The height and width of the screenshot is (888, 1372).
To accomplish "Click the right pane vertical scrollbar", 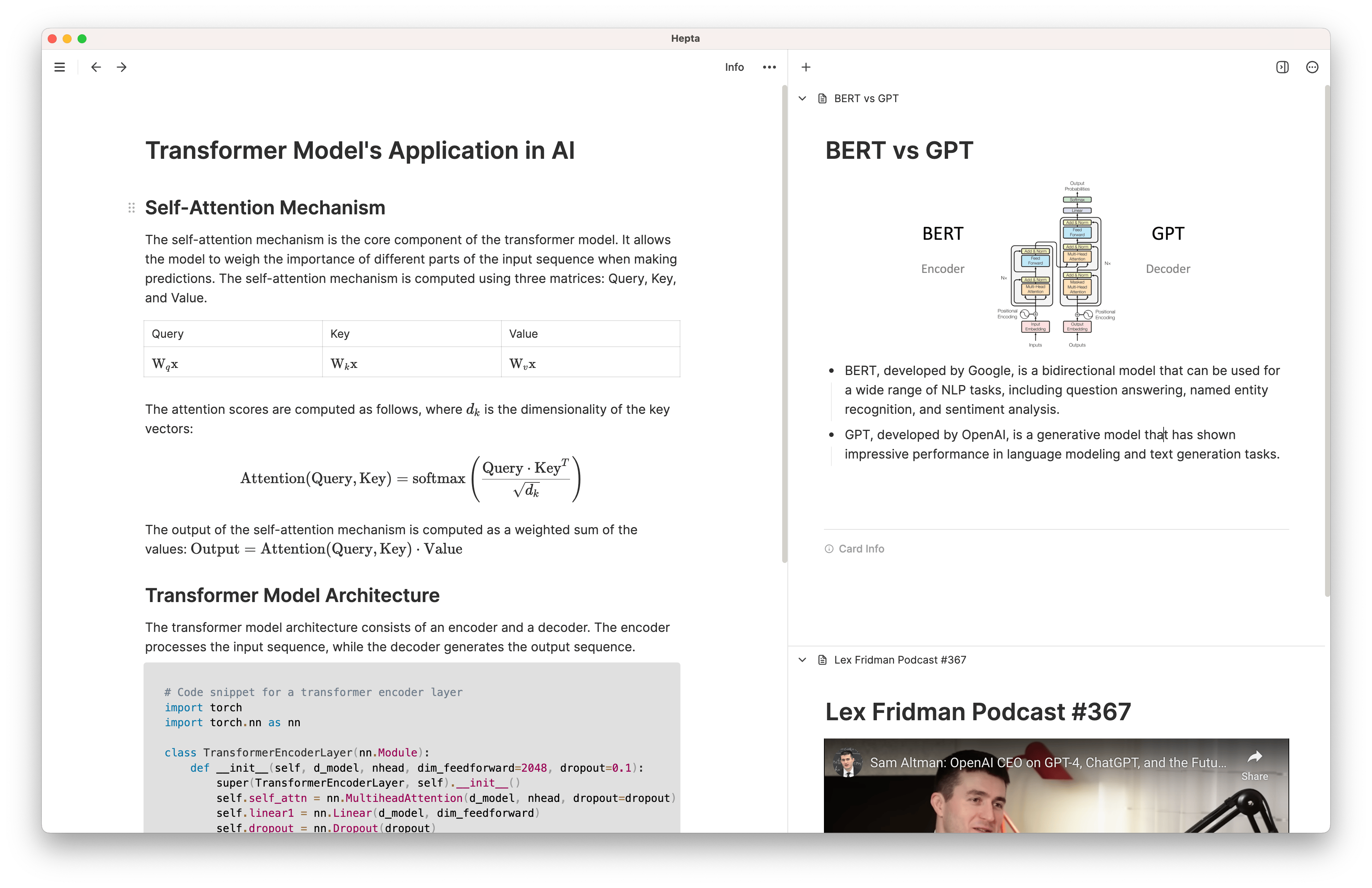I will coord(1327,341).
